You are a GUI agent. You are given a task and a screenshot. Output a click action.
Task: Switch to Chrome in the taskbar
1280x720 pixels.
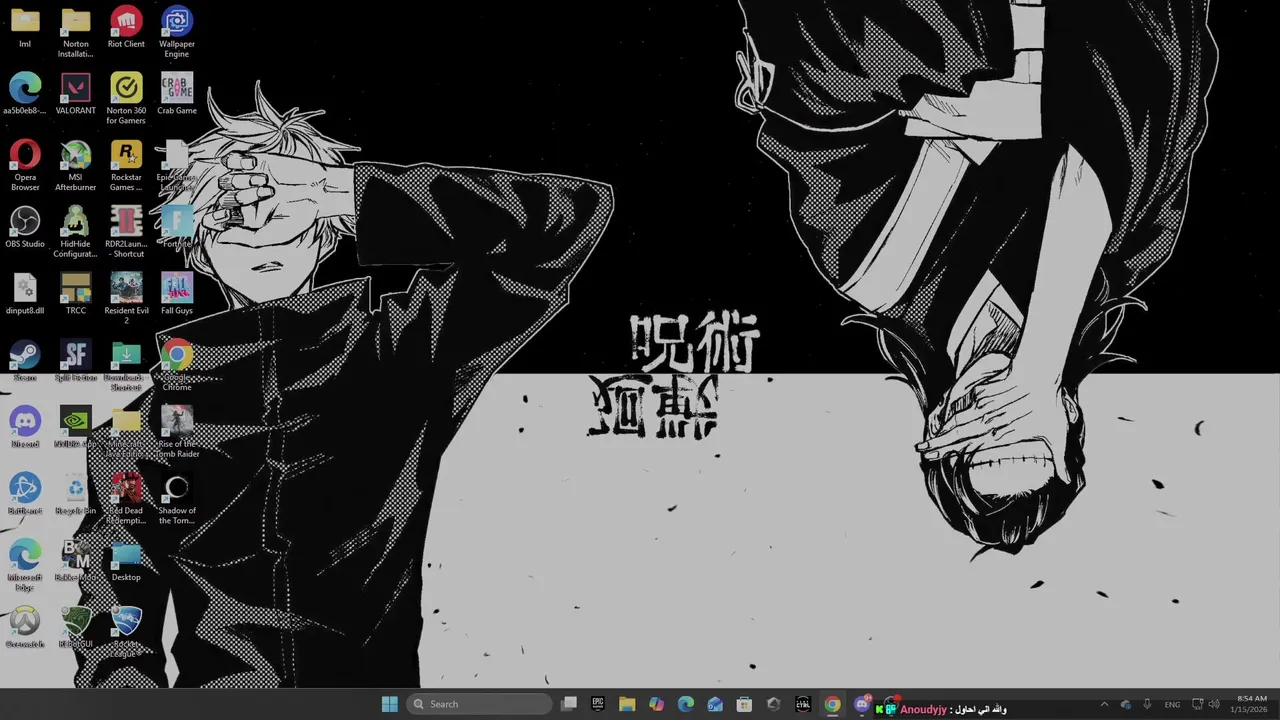[x=832, y=704]
